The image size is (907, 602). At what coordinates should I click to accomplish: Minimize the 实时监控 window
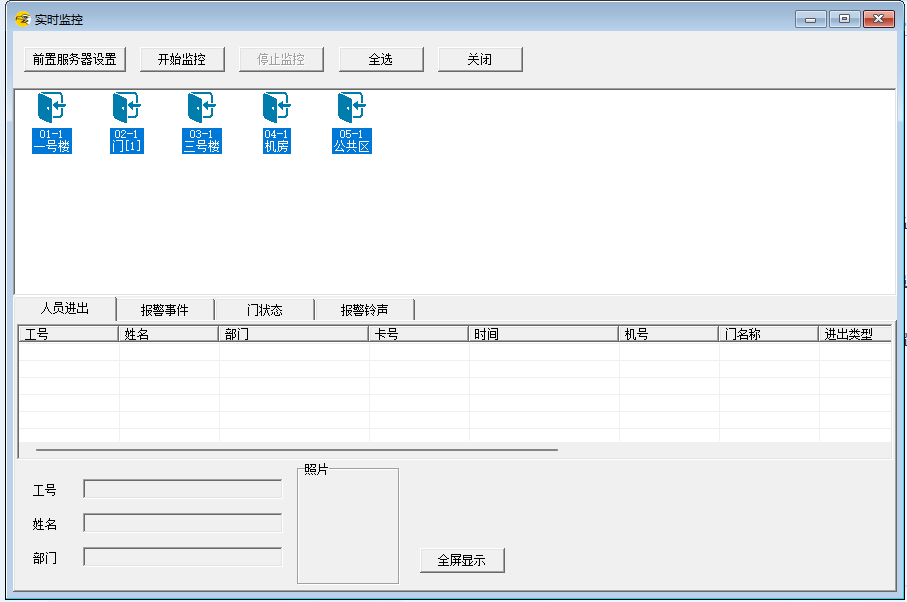(x=810, y=19)
